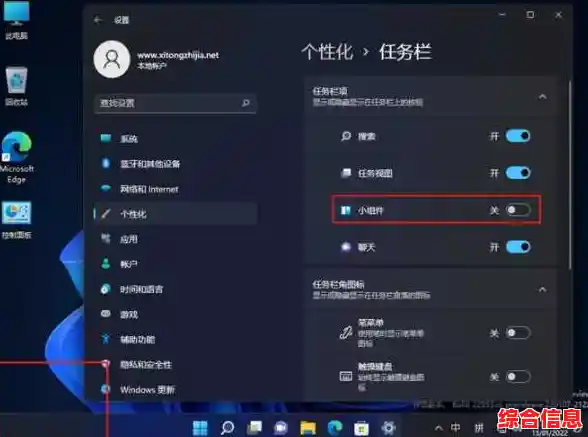Open taskbar Search magnifier
Screen dimensions: 588x437
coord(227,428)
